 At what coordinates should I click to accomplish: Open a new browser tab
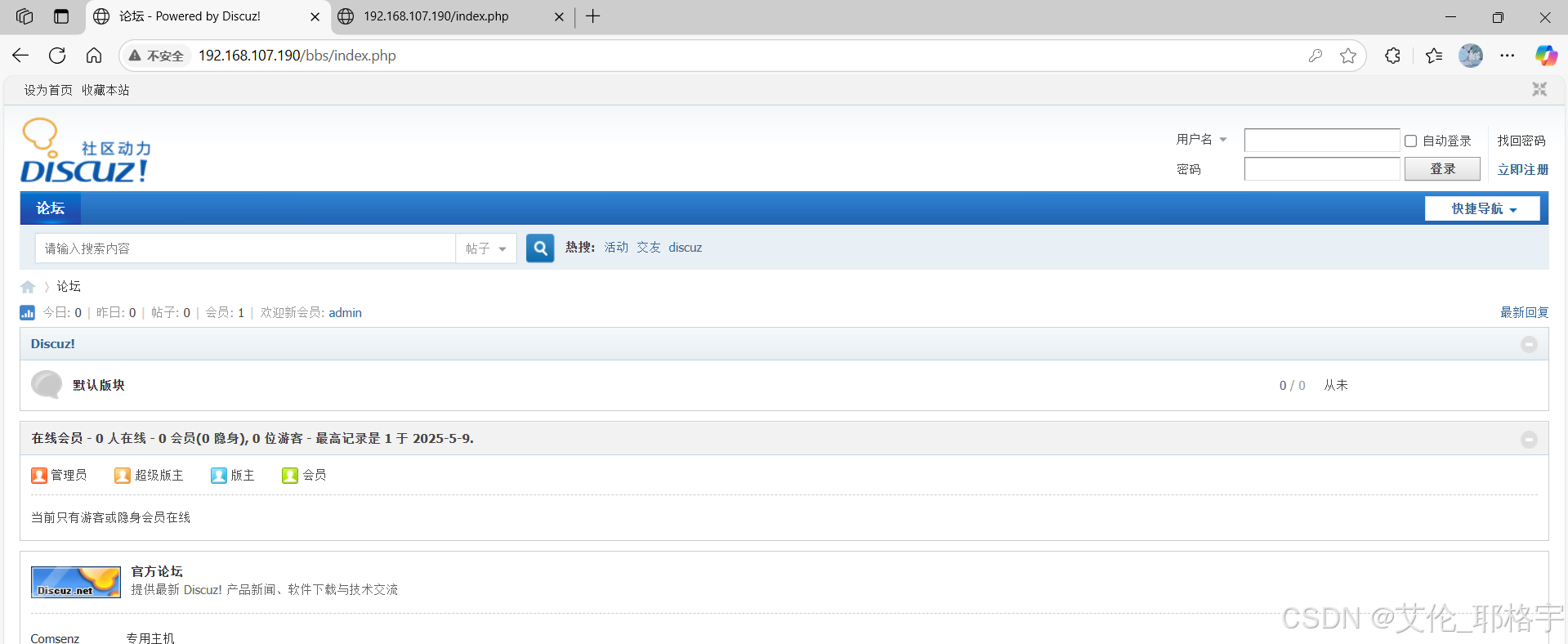point(593,16)
